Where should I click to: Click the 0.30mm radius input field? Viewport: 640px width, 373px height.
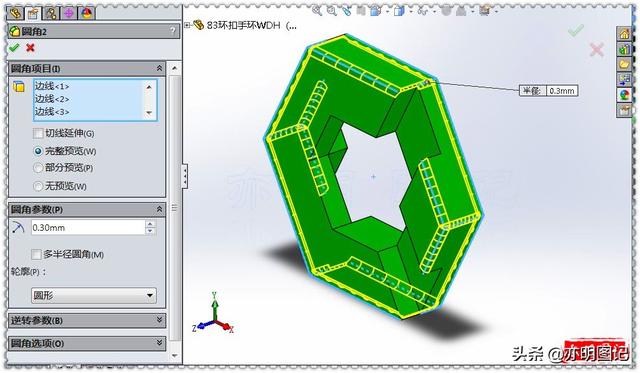88,227
